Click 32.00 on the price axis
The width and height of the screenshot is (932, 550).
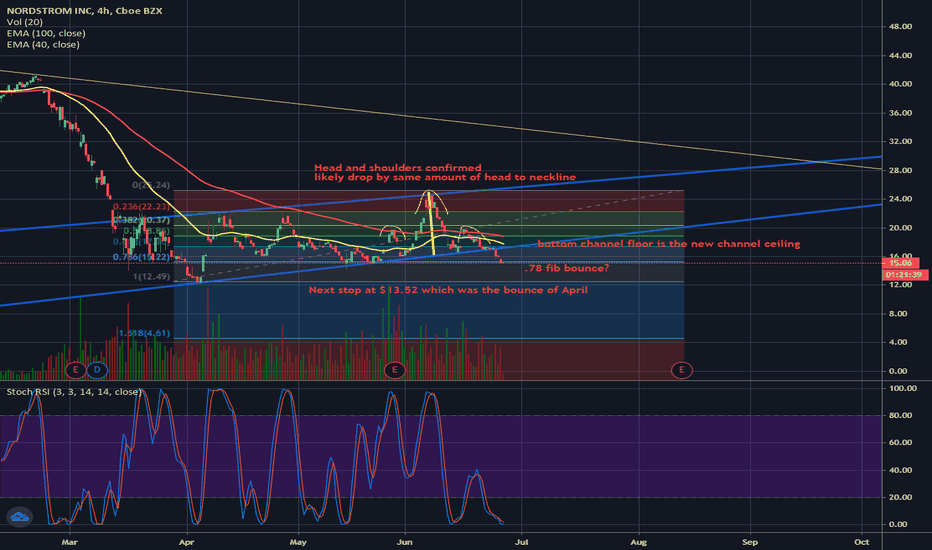(x=900, y=142)
